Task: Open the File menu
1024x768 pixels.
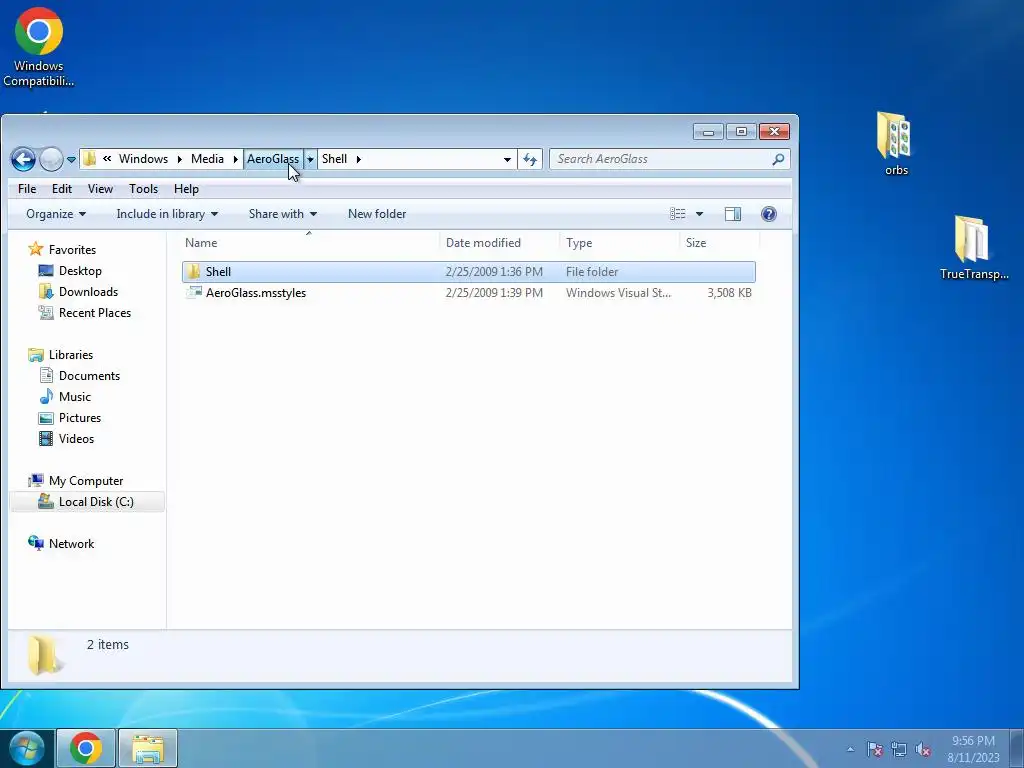Action: click(27, 189)
